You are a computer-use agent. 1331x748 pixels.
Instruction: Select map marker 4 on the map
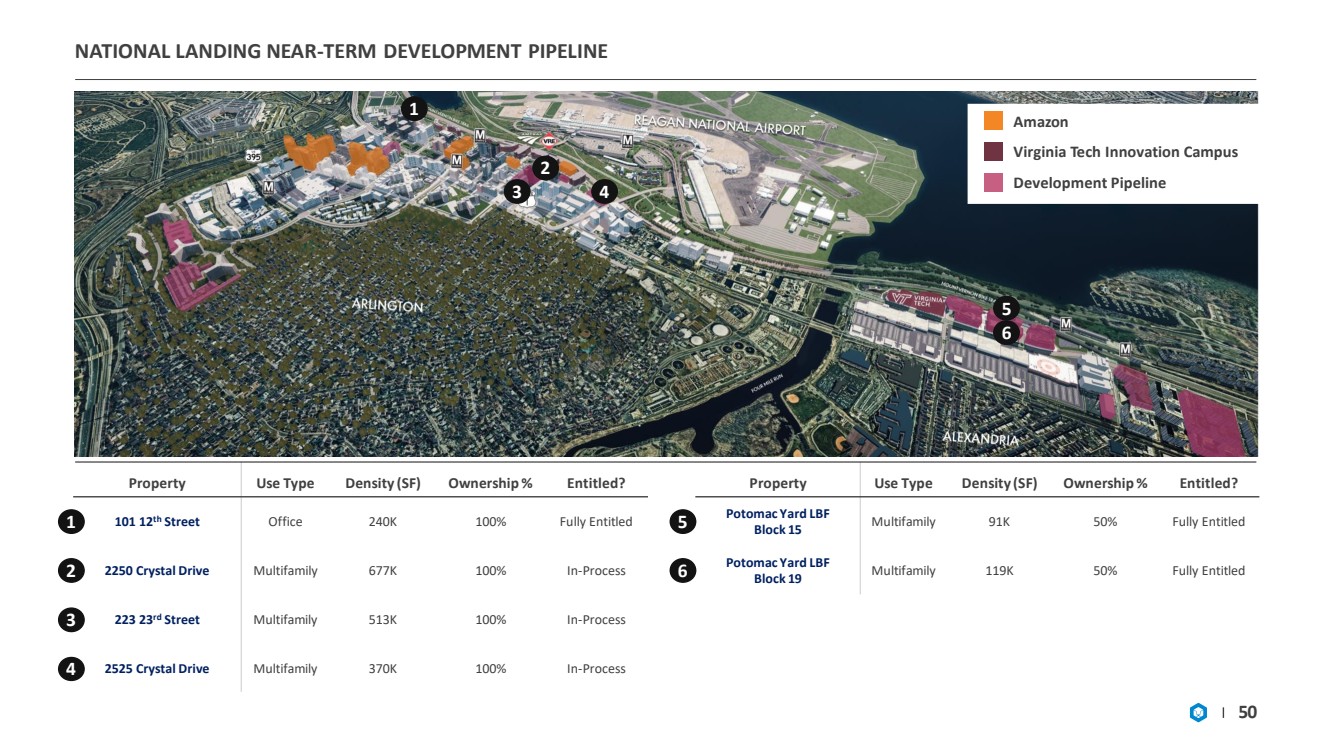603,190
